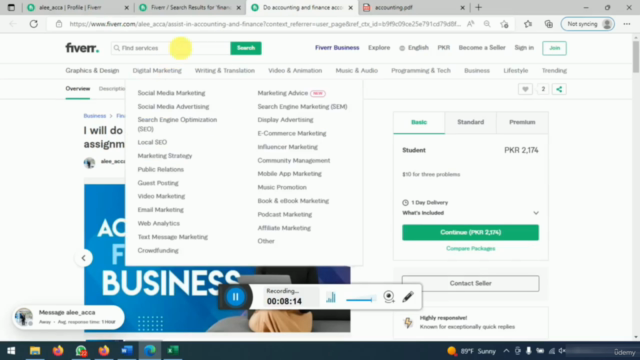Expand What's Included chevron

(x=536, y=213)
